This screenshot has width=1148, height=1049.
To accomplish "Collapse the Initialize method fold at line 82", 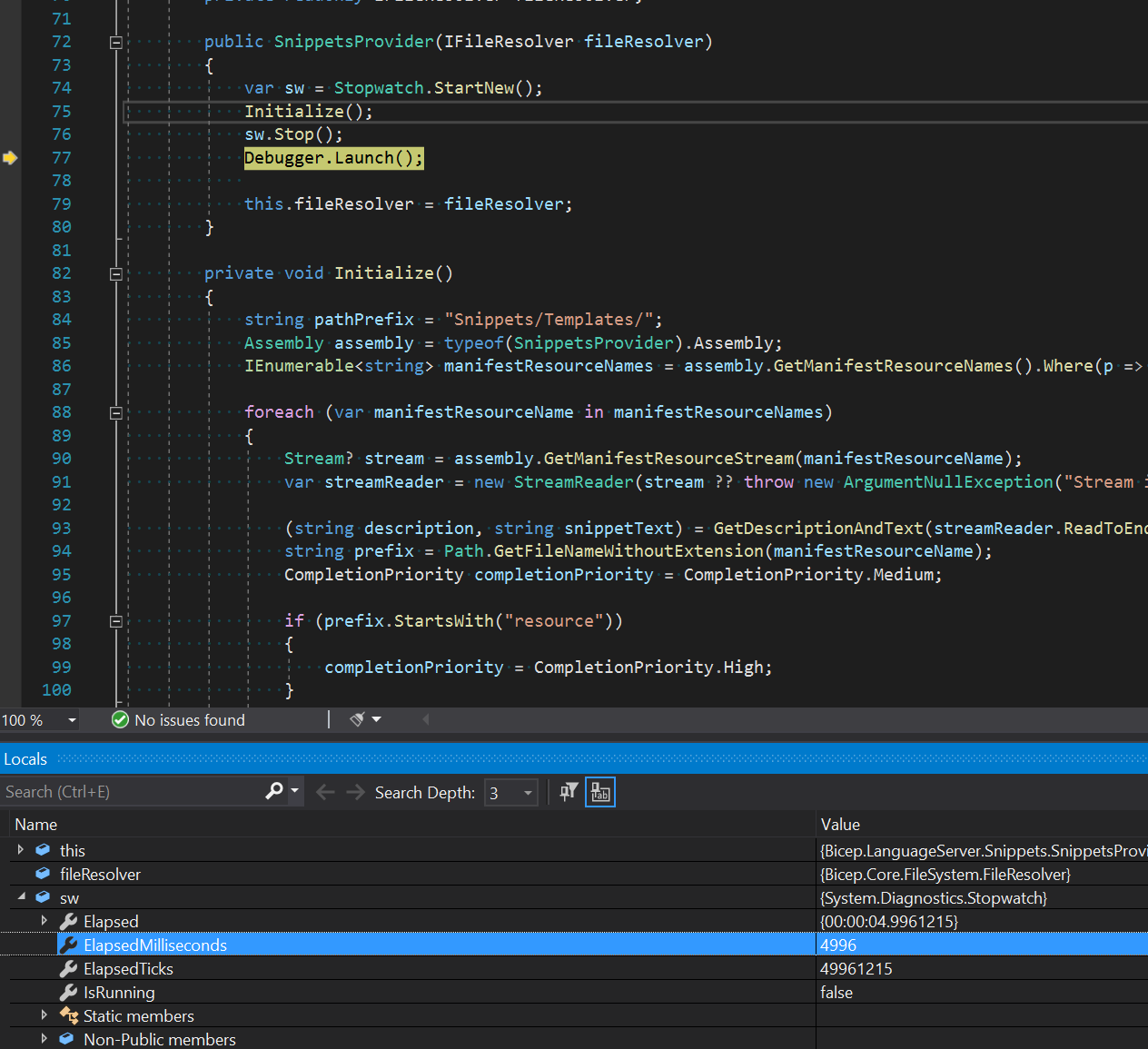I will click(115, 273).
